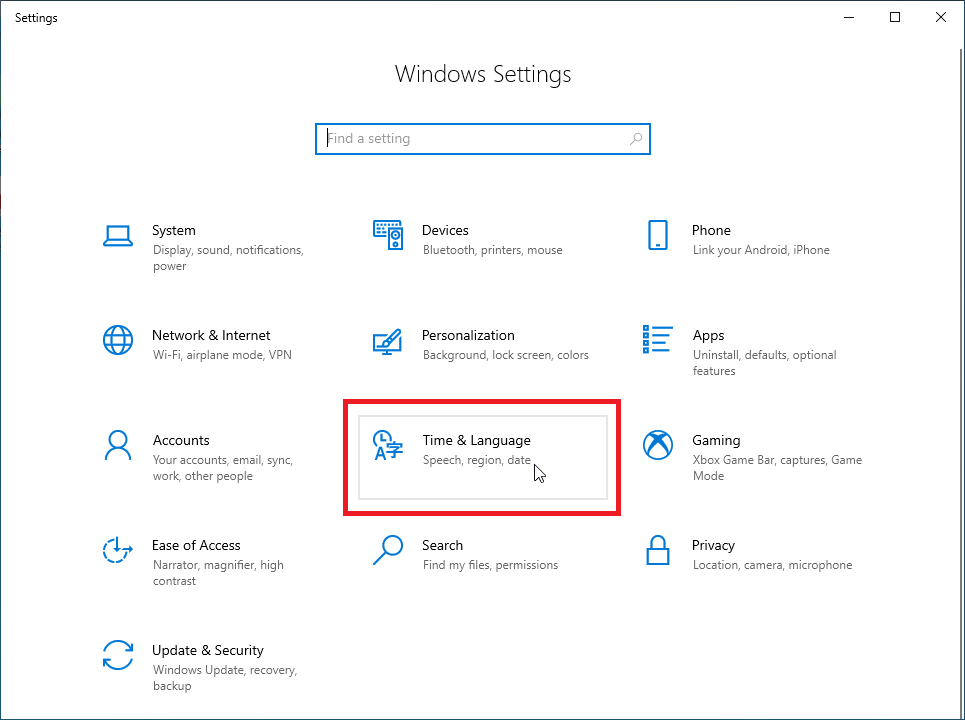Viewport: 965px width, 720px height.
Task: Select the Apps heading
Action: pyautogui.click(x=708, y=335)
